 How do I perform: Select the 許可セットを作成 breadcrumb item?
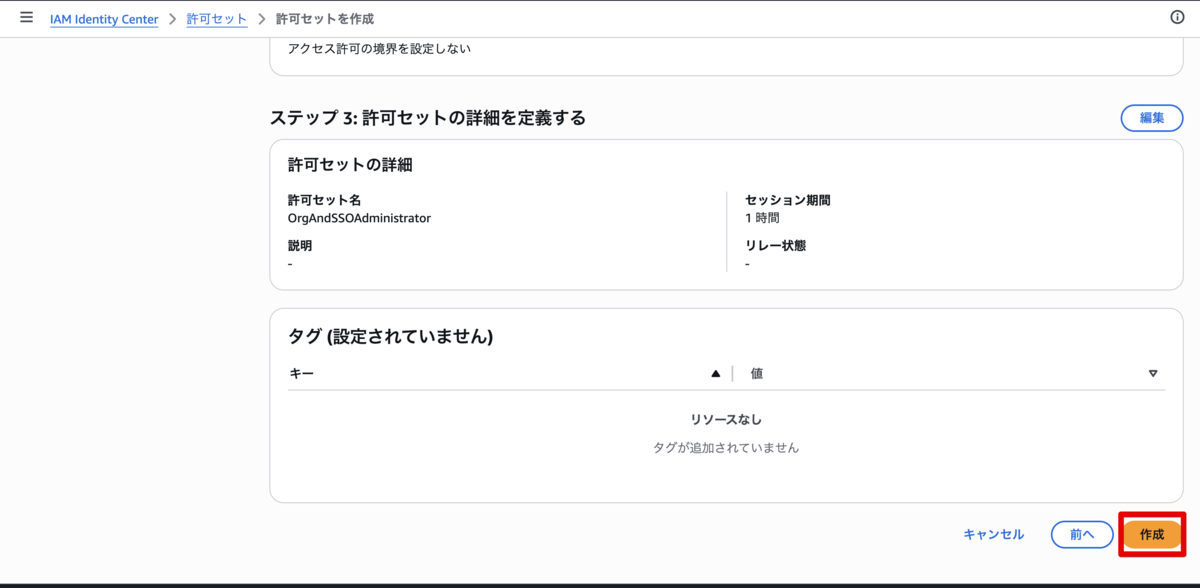(325, 19)
